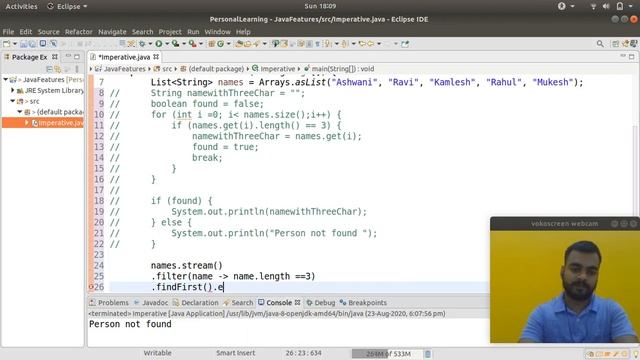Open the Debug launch dropdown arrow
This screenshot has width=640, height=360.
[150, 44]
